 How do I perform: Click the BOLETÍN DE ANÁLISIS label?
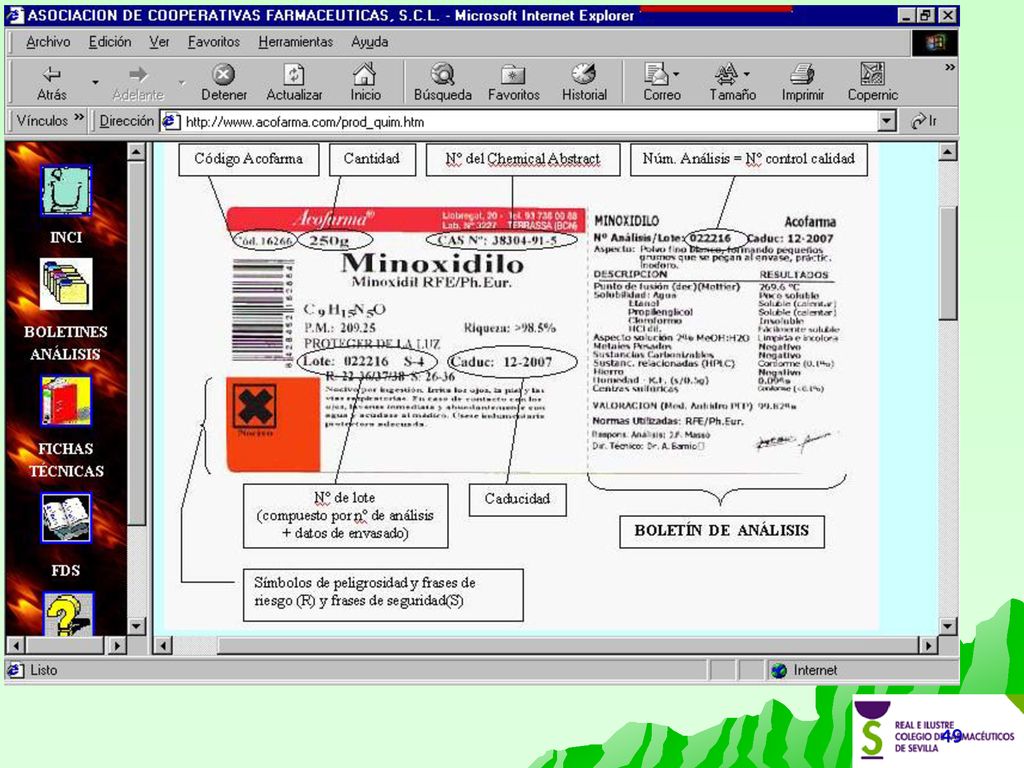click(722, 531)
